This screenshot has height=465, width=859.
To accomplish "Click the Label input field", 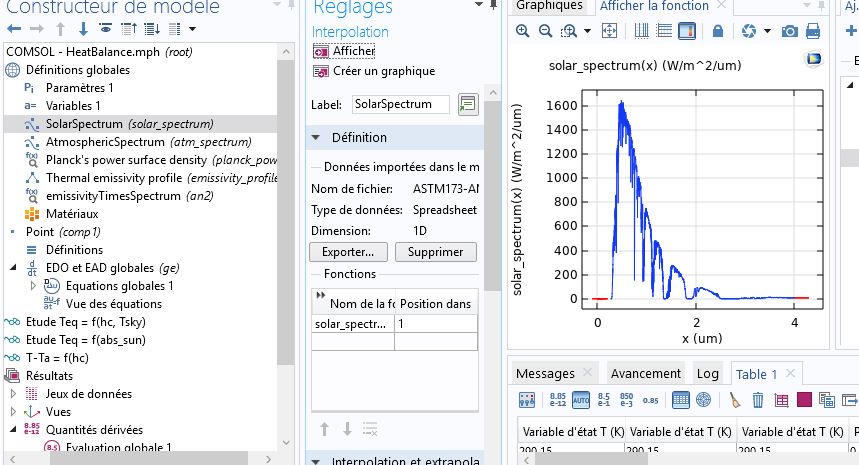I will (400, 104).
